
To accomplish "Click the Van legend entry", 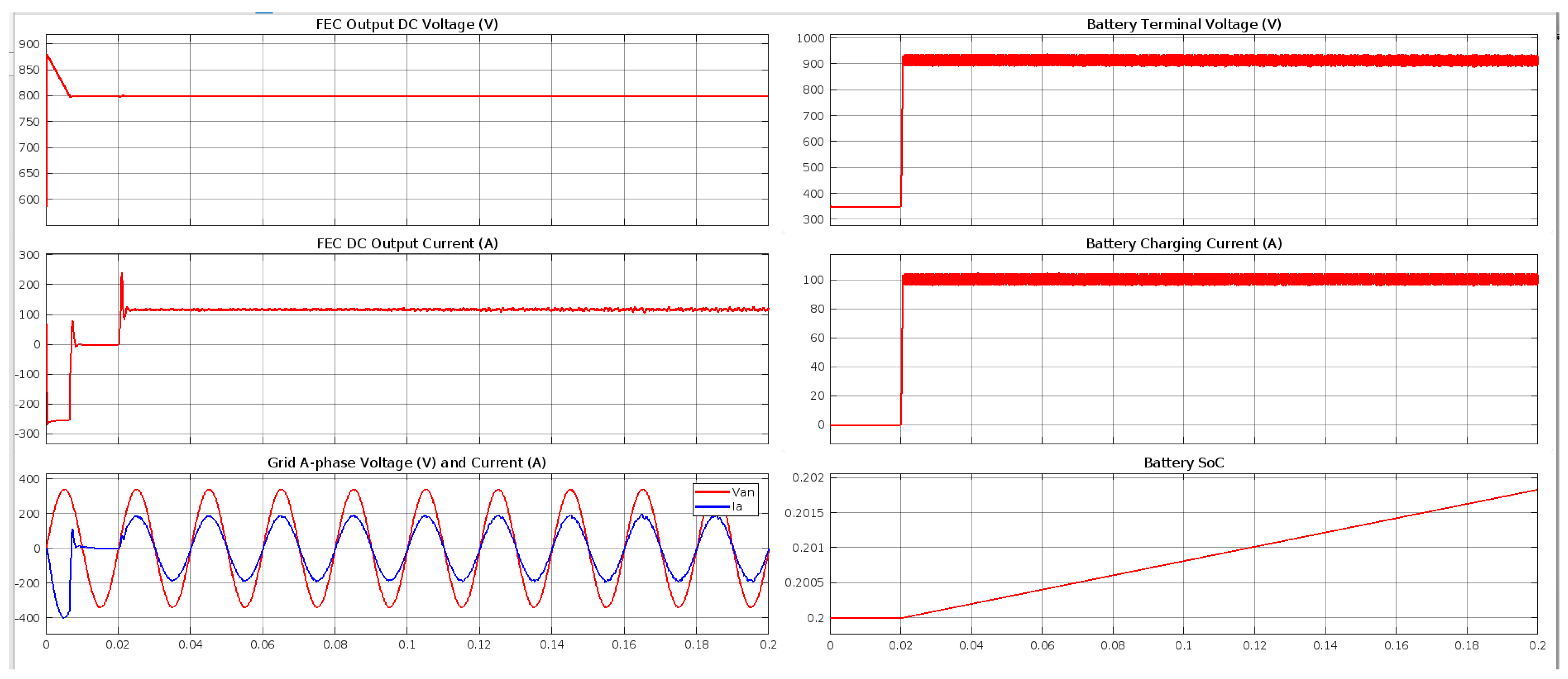I will click(x=743, y=493).
